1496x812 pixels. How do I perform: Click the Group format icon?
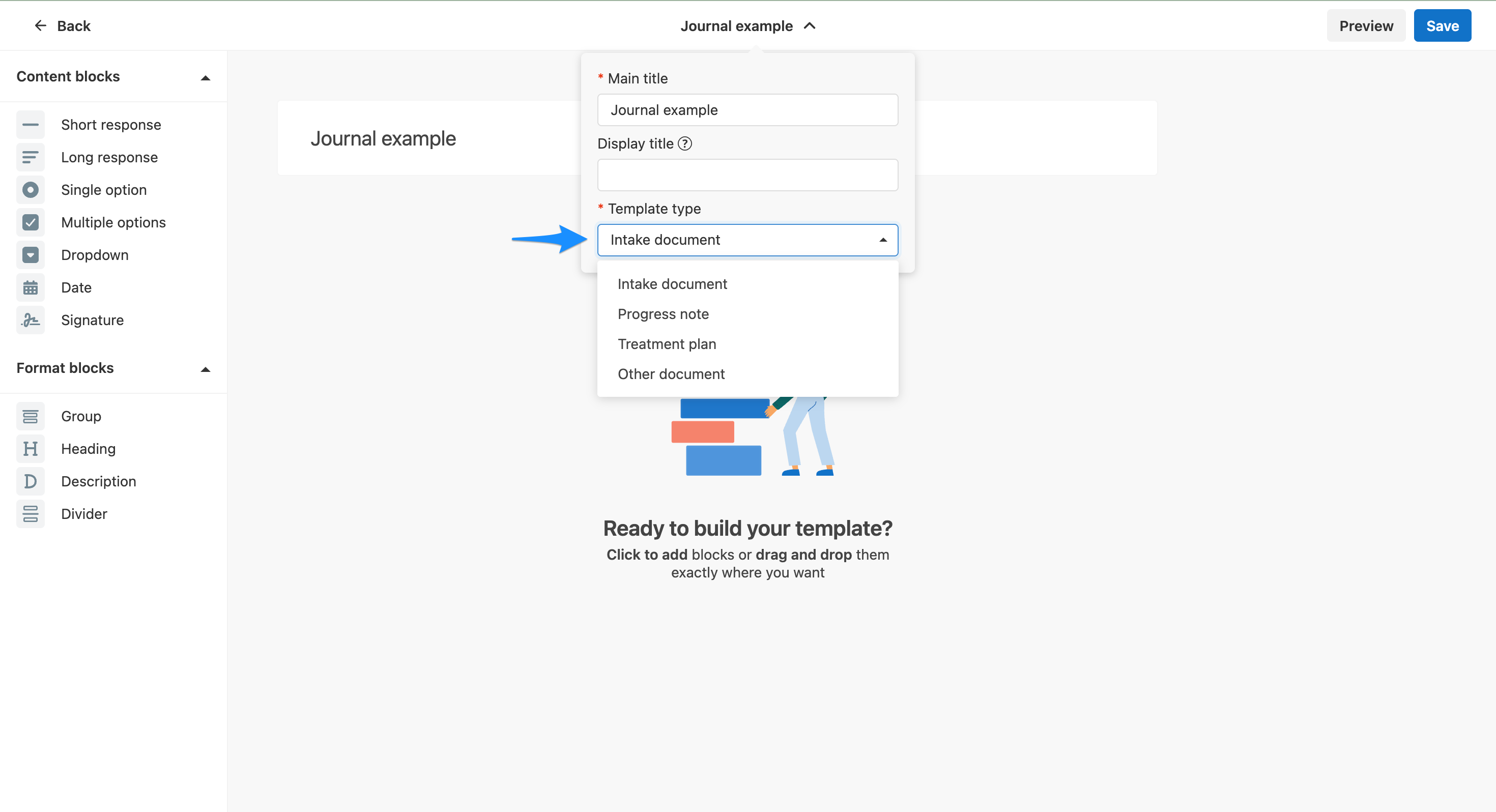pos(30,417)
